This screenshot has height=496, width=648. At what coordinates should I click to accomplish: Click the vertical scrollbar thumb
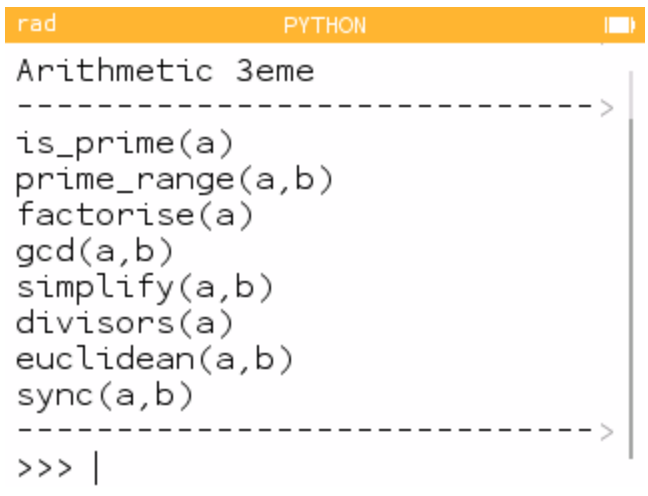(x=631, y=289)
